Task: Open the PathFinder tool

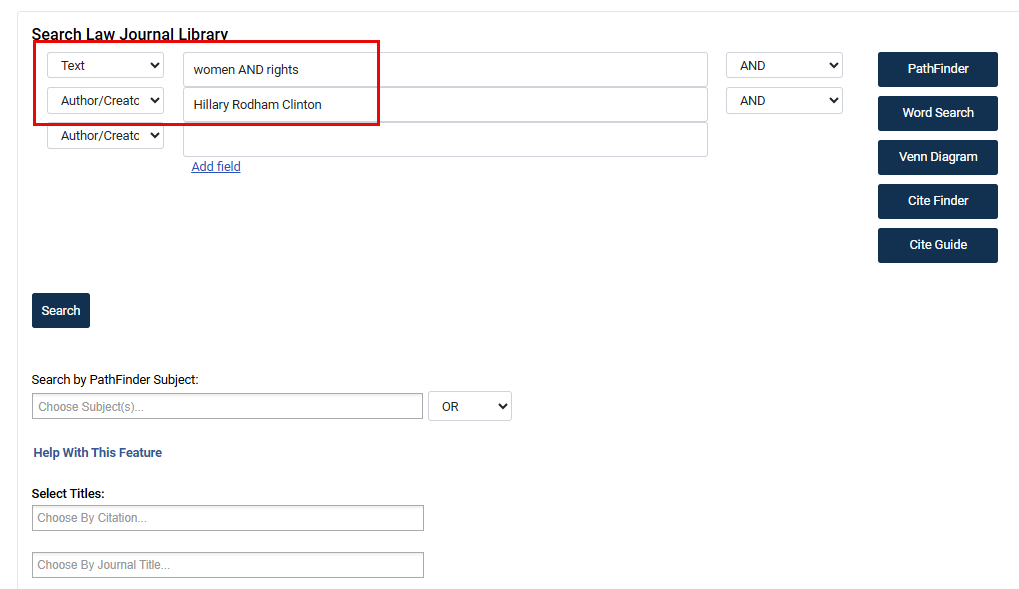Action: pos(937,69)
